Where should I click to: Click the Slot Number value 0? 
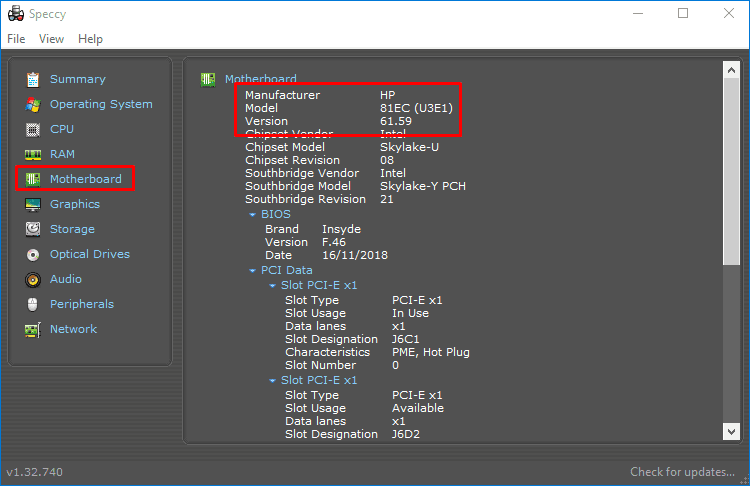point(395,365)
